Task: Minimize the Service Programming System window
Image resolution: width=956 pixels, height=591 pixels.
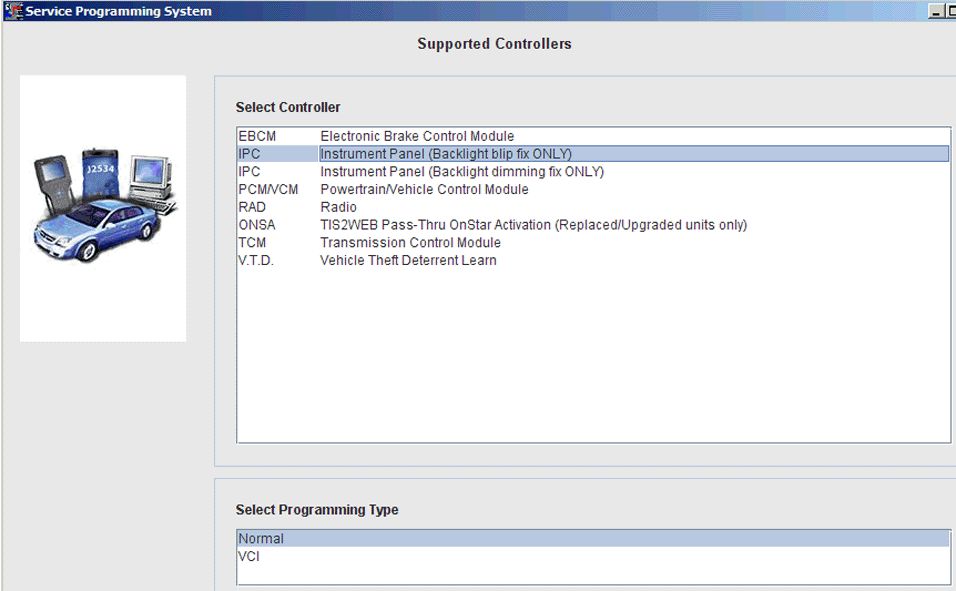Action: (935, 11)
